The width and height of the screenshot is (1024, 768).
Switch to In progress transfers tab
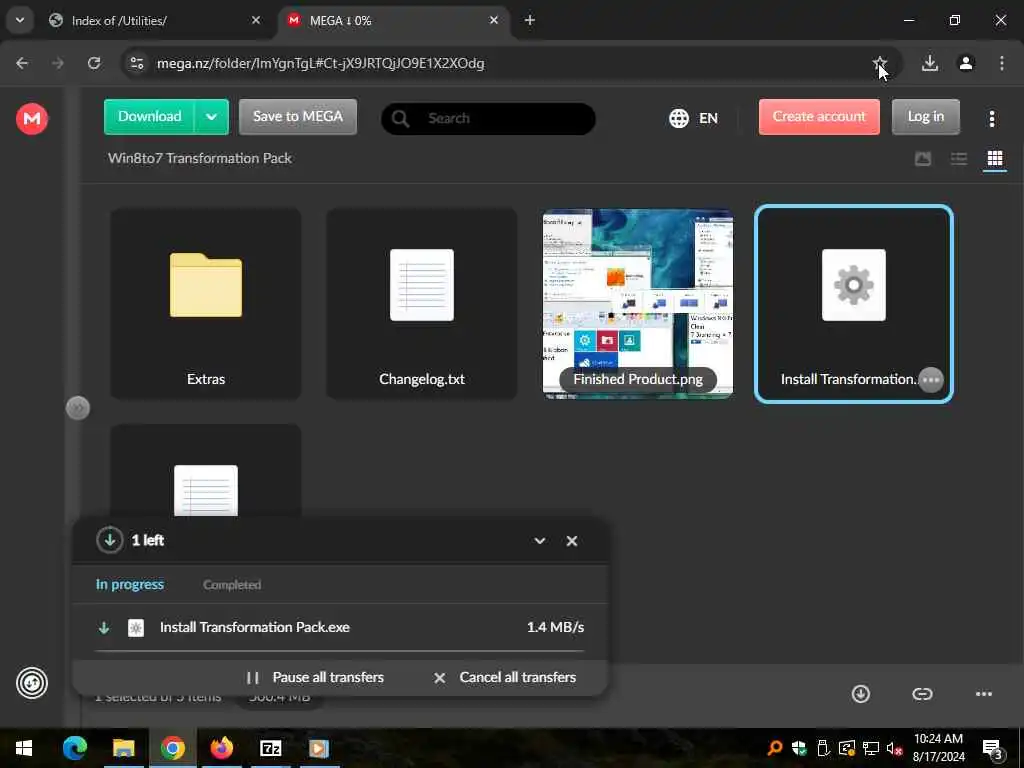pos(130,584)
